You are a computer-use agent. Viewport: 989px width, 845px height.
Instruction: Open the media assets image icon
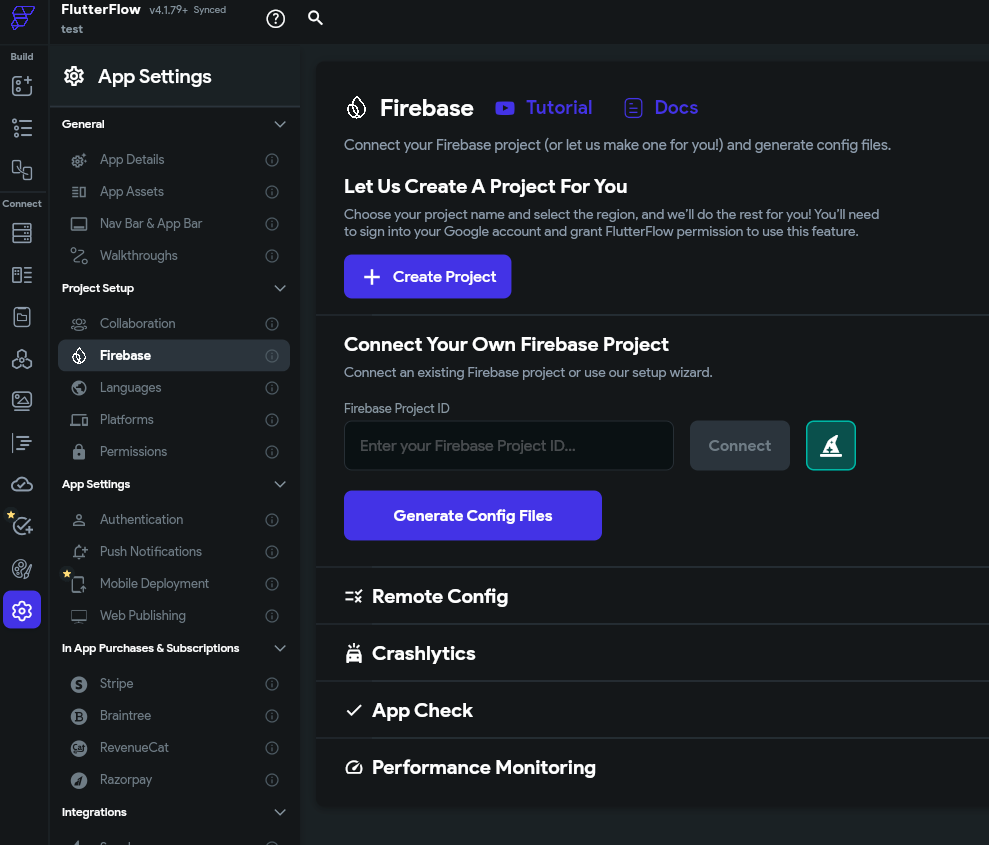22,401
